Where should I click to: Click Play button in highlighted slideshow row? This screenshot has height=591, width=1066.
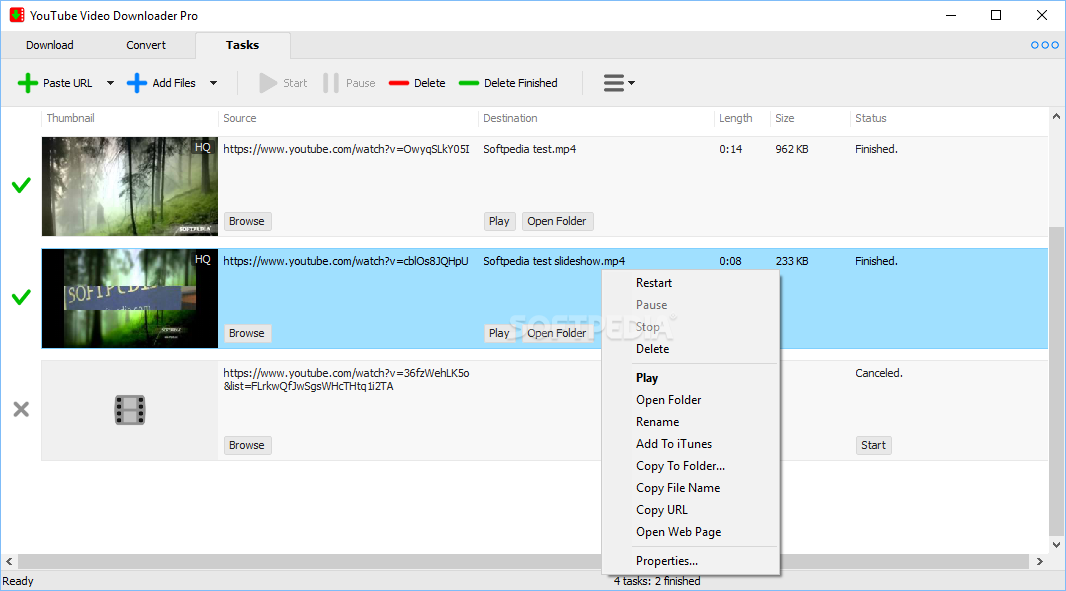(x=499, y=333)
